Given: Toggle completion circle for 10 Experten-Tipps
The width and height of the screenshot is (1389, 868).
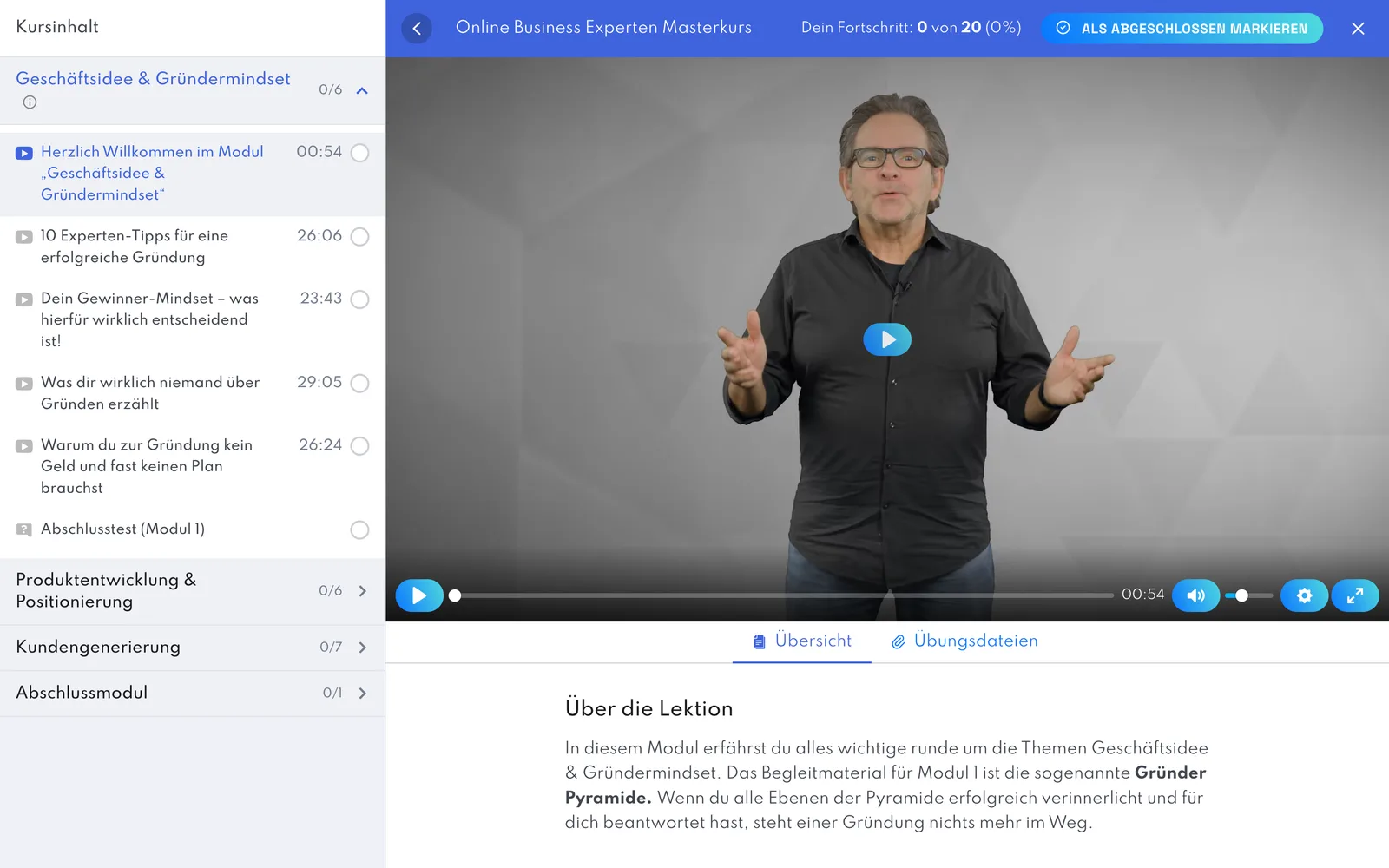Looking at the screenshot, I should click(x=359, y=237).
